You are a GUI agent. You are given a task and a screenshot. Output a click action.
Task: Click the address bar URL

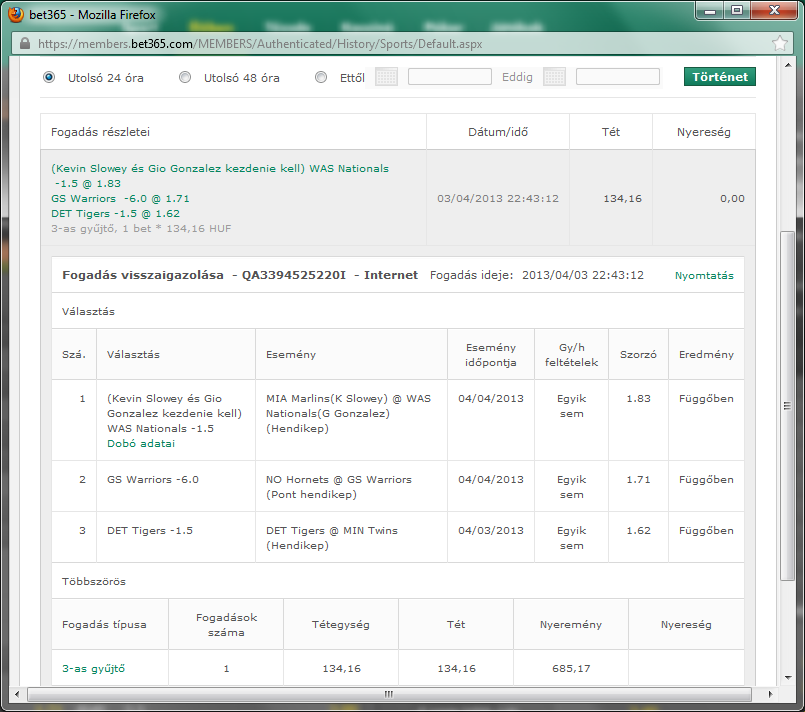pos(260,44)
